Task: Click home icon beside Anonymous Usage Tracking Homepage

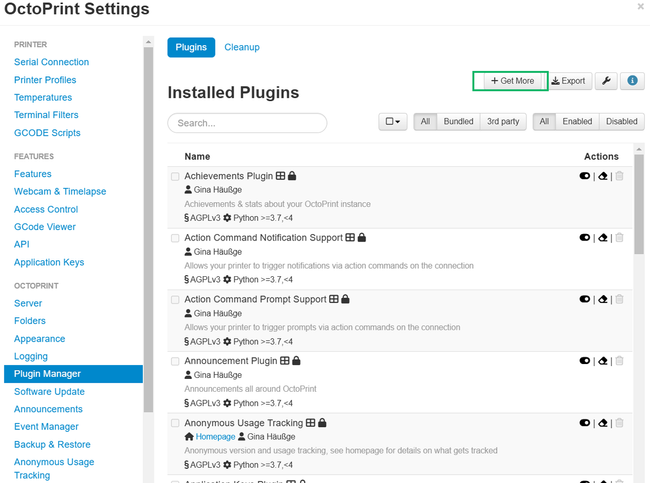Action: click(x=189, y=437)
